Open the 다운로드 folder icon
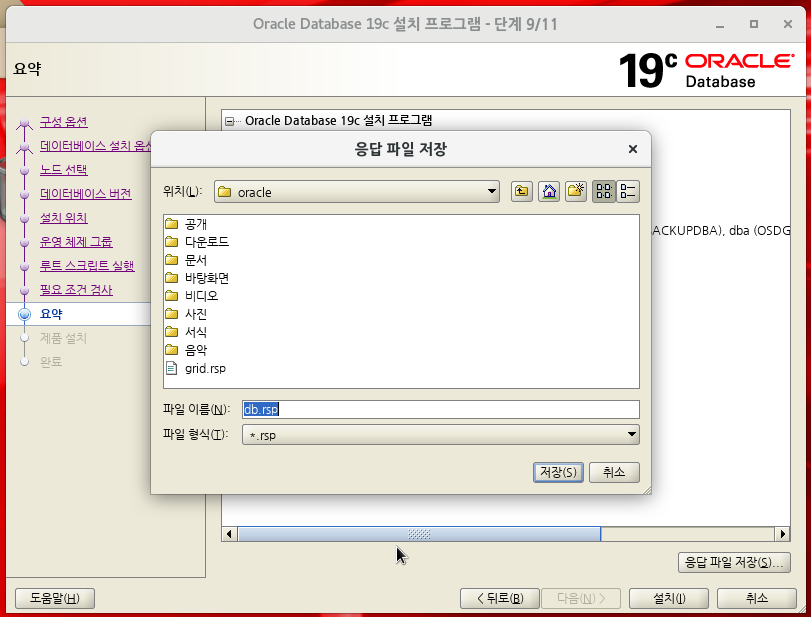The image size is (811, 617). (x=172, y=242)
